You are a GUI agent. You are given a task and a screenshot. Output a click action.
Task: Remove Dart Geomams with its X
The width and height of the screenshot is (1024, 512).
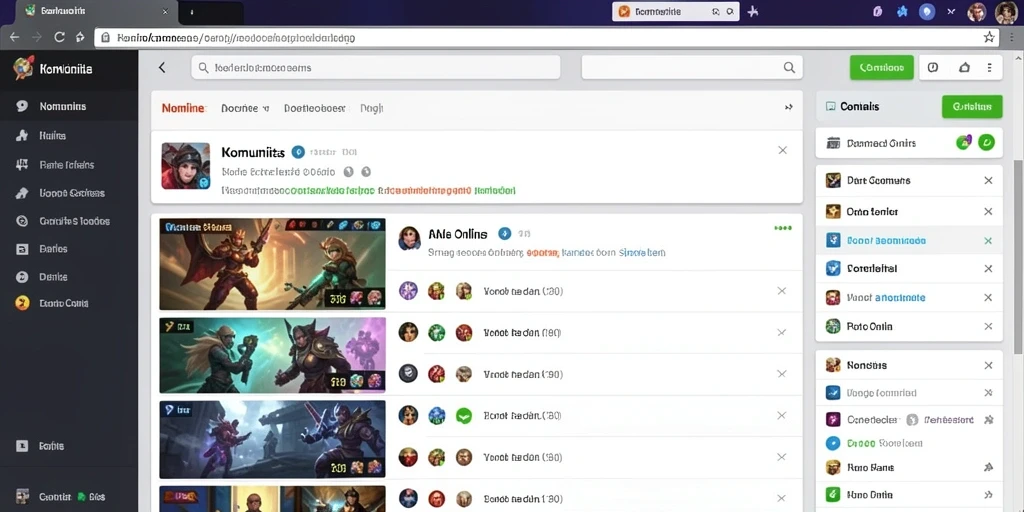[x=988, y=181]
